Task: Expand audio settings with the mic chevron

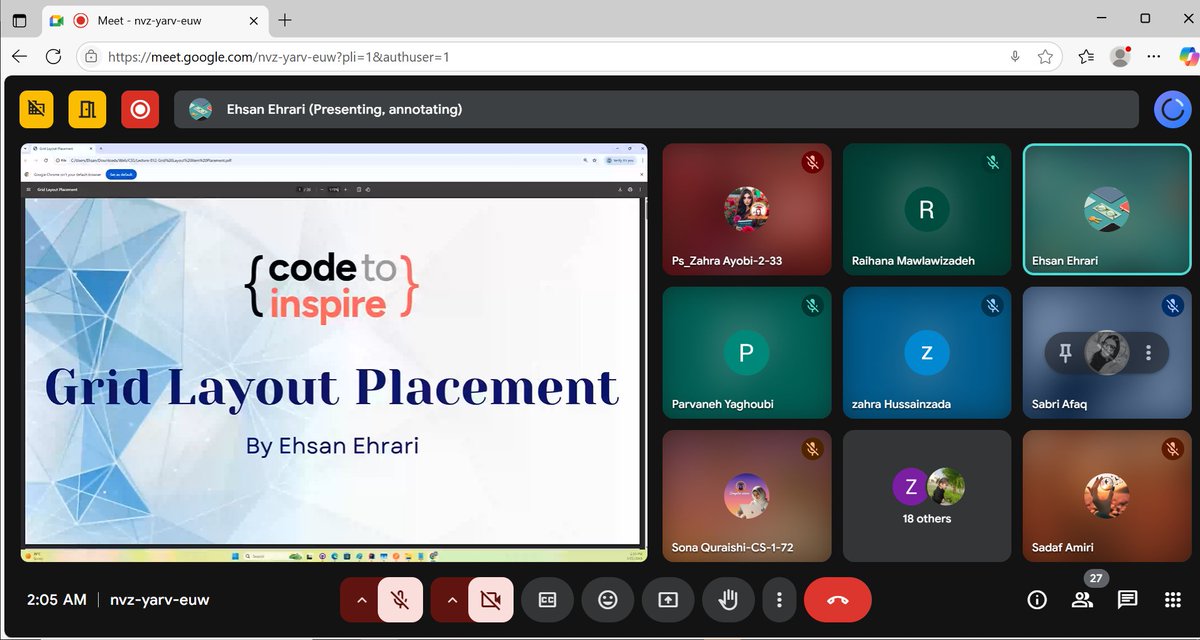Action: (361, 600)
